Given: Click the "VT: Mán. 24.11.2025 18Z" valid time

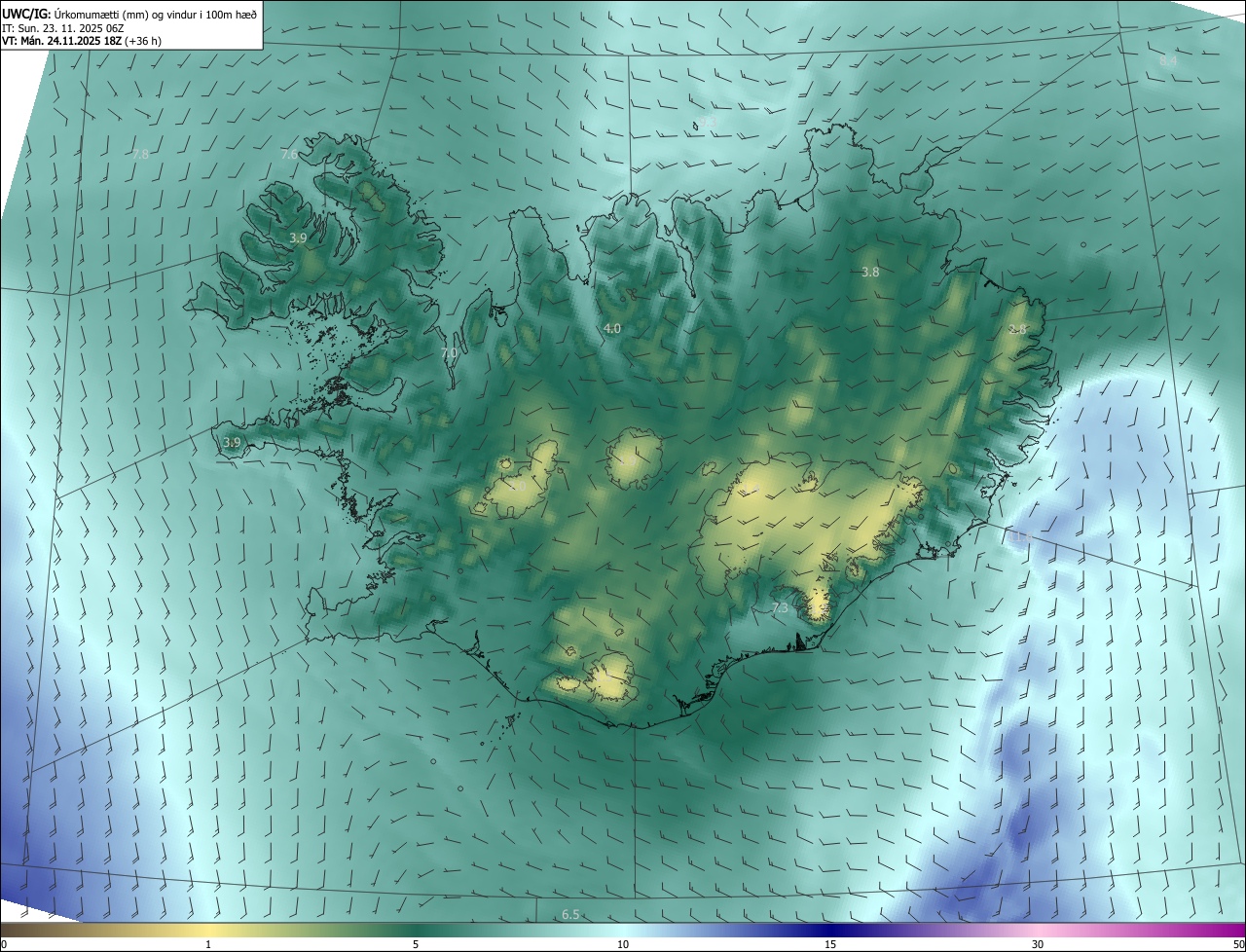Looking at the screenshot, I should pos(60,42).
